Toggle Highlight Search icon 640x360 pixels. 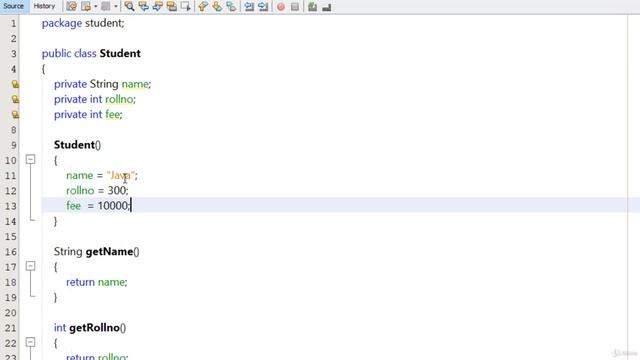point(171,7)
